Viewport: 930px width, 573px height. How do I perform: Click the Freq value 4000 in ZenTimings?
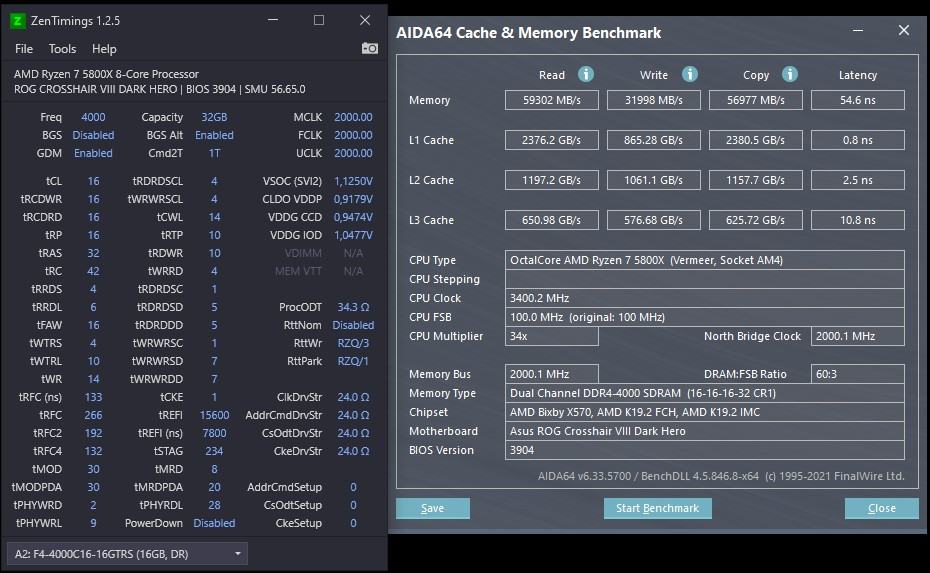click(x=93, y=117)
